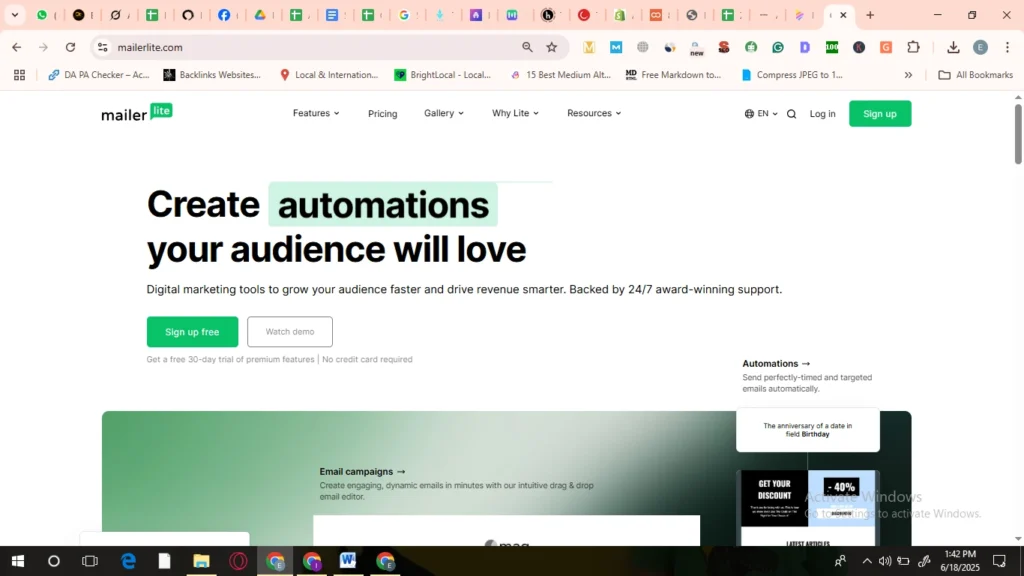Switch to the Facebook tab
Viewport: 1024px width, 576px height.
[x=224, y=15]
